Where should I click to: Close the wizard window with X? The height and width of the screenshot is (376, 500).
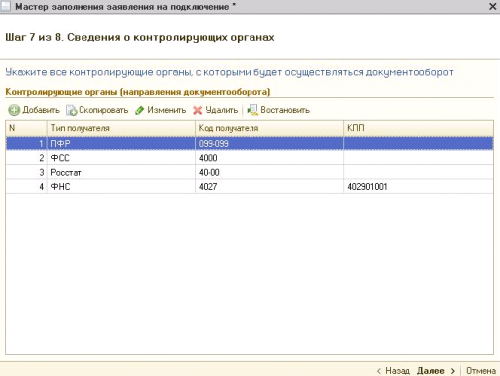point(492,6)
